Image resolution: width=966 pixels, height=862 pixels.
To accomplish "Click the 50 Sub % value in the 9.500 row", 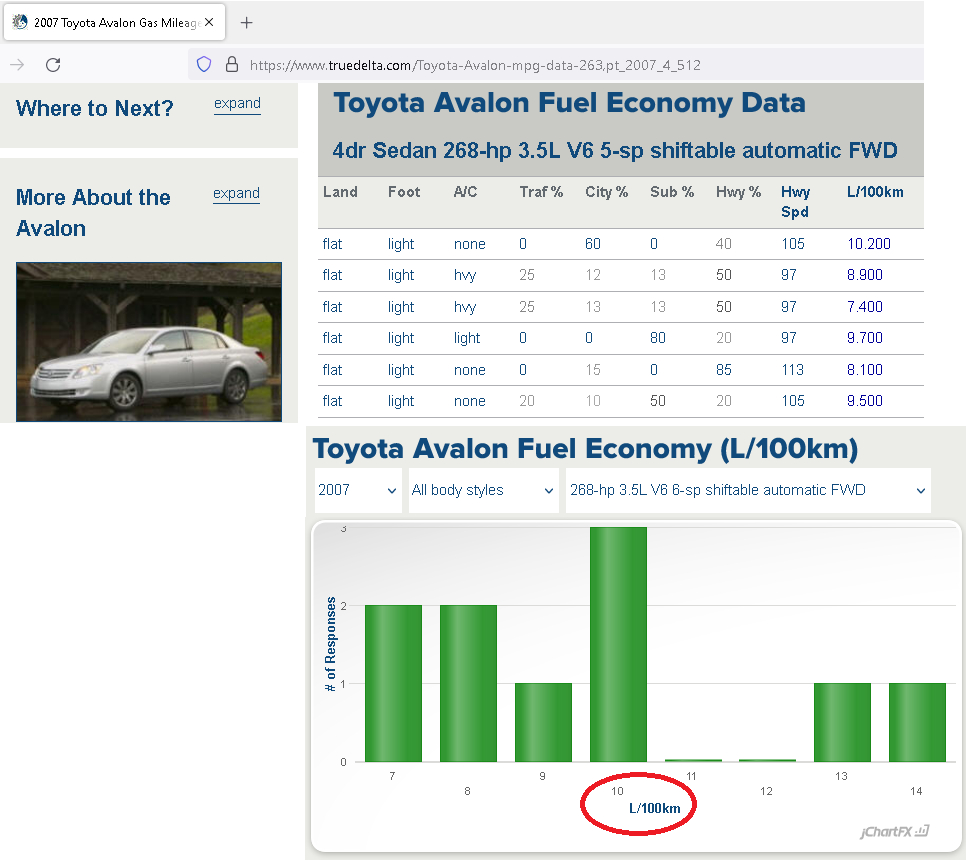I will pyautogui.click(x=658, y=401).
